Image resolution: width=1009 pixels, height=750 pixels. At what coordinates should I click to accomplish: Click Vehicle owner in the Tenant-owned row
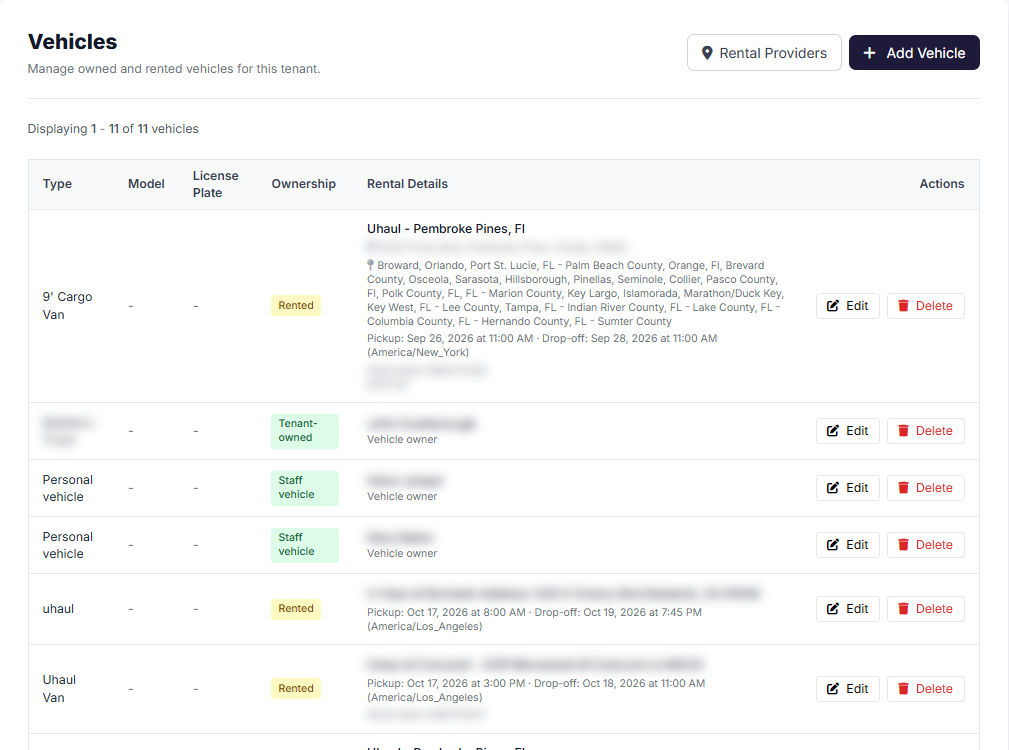pos(402,439)
